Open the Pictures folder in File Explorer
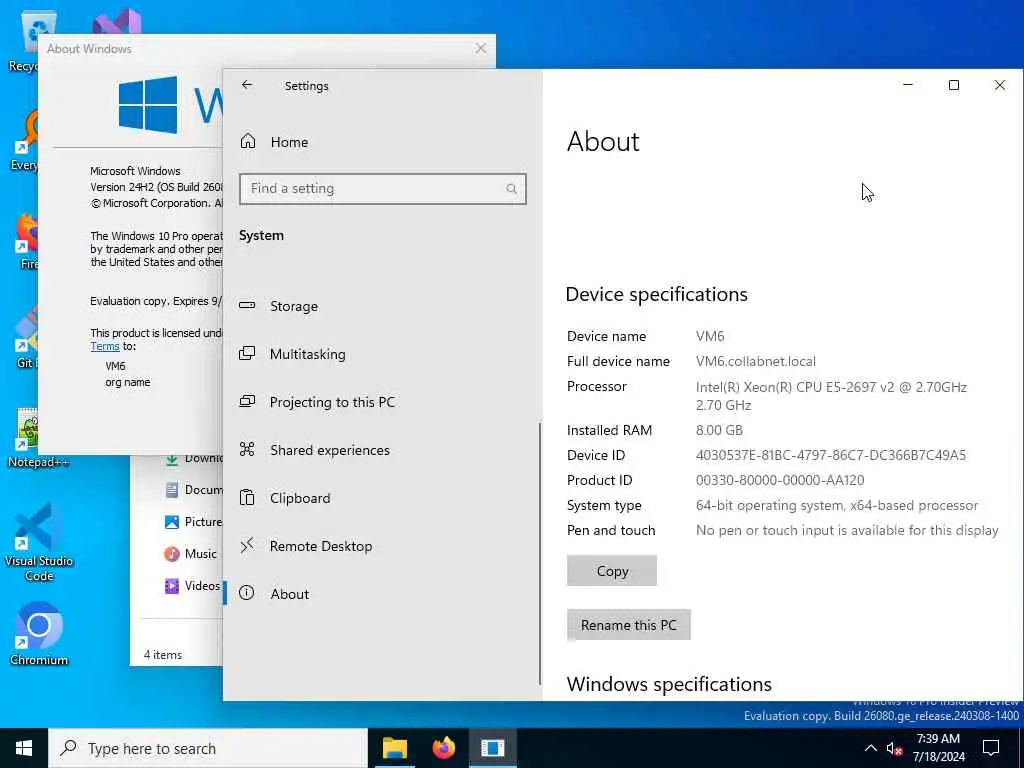 [193, 522]
